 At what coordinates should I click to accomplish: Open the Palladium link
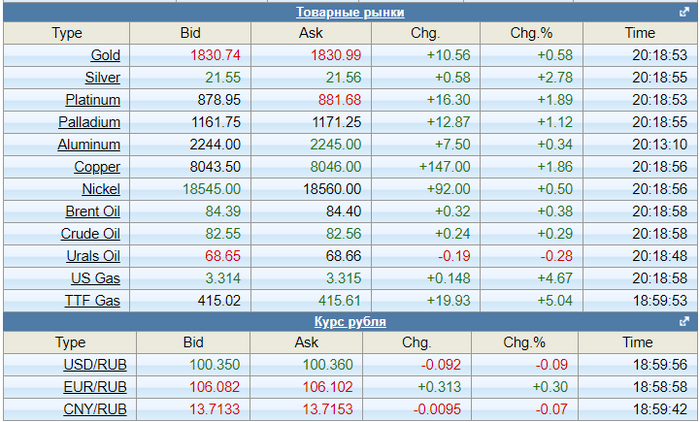click(x=92, y=122)
